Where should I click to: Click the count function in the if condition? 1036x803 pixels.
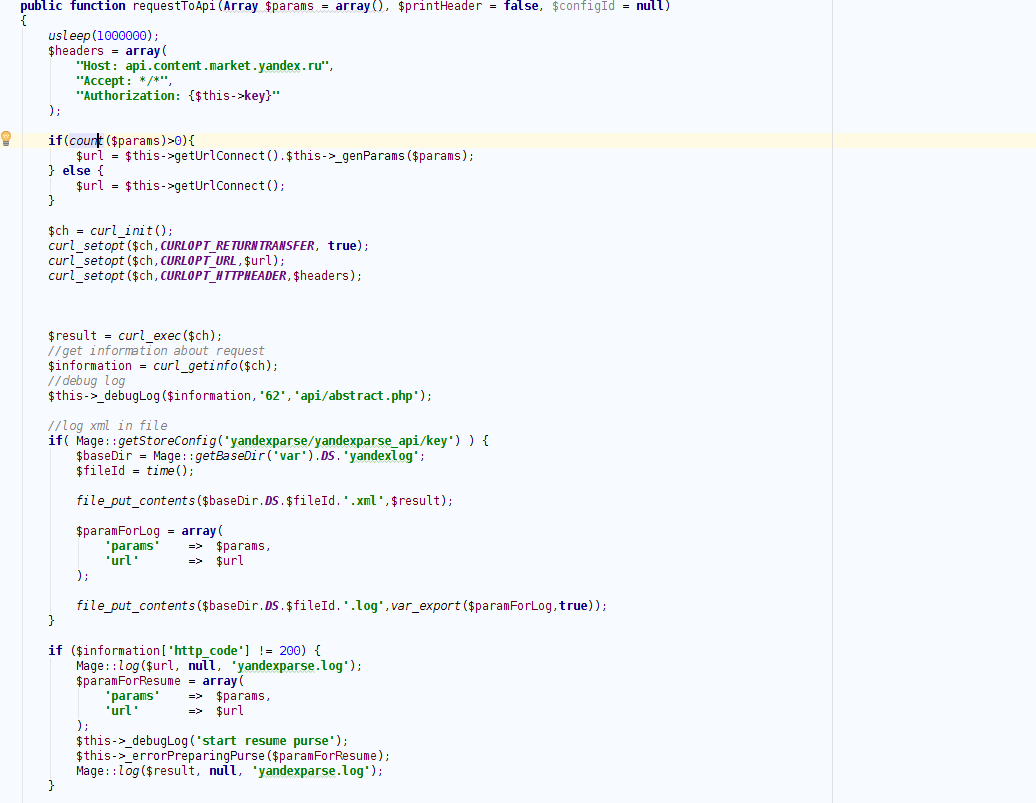[x=87, y=140]
